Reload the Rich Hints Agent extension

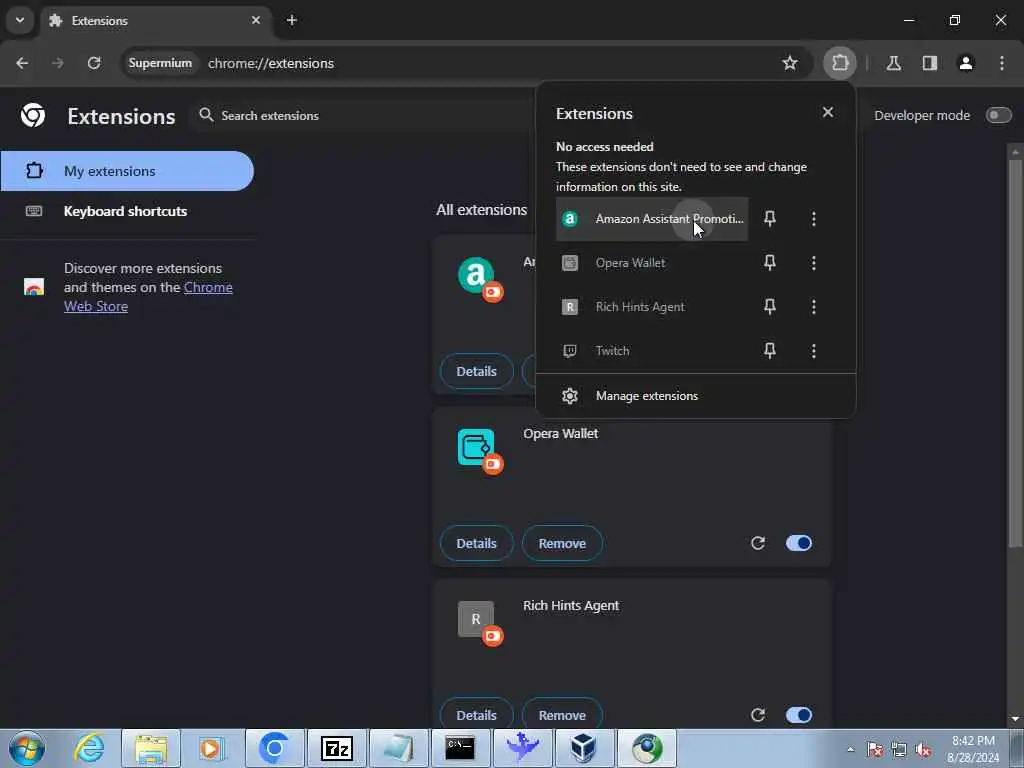click(x=758, y=715)
